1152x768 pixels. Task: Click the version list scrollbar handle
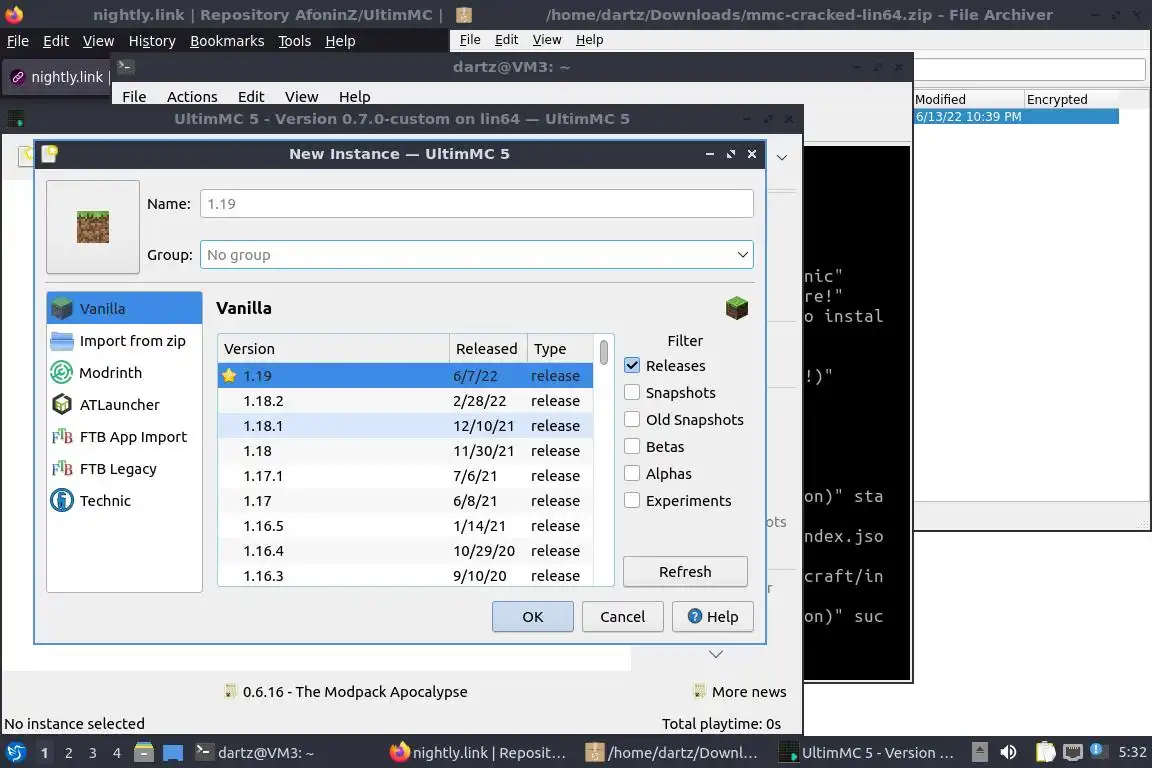point(603,352)
